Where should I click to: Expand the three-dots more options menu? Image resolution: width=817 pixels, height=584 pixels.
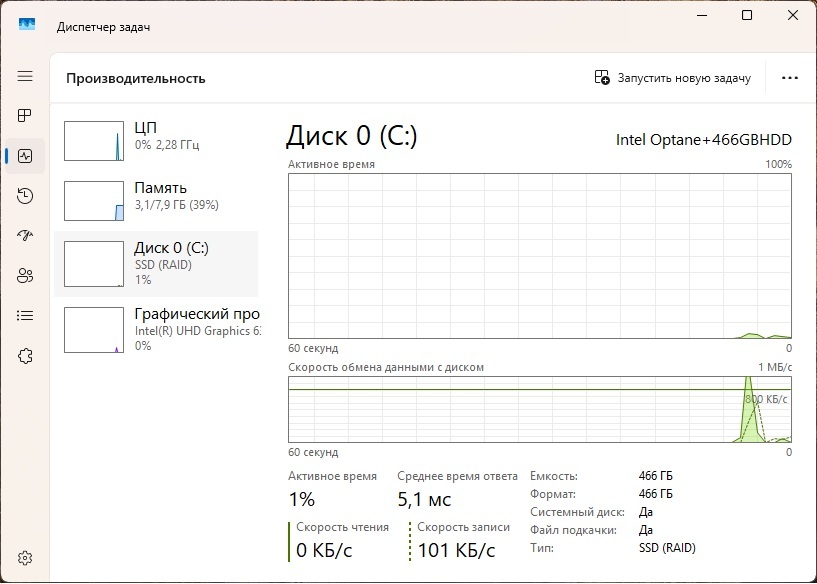pyautogui.click(x=789, y=78)
